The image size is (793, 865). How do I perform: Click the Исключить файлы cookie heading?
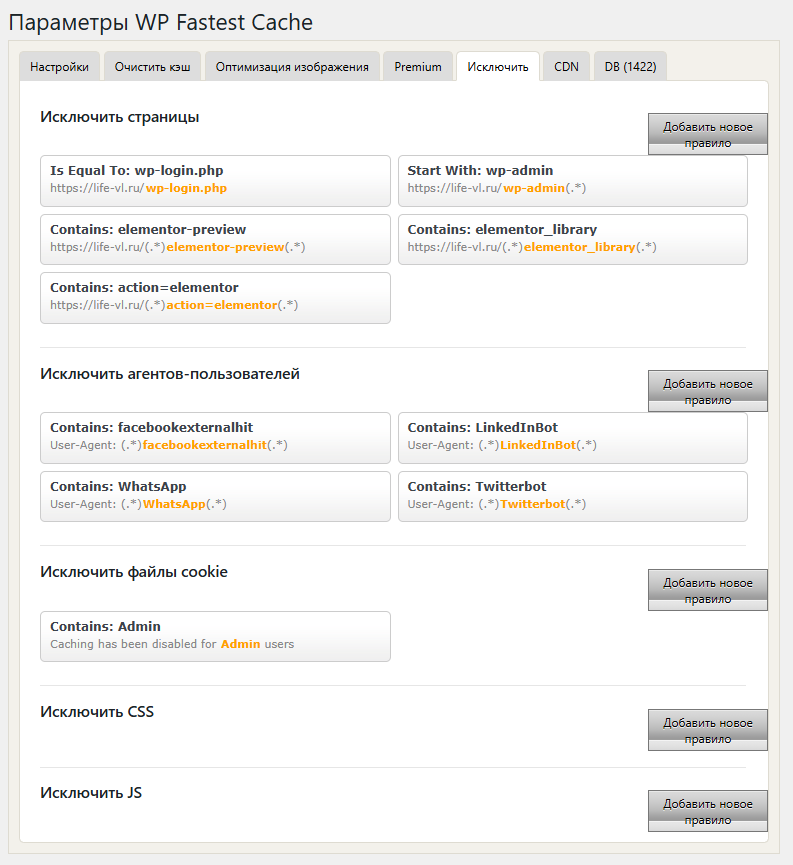pos(134,572)
